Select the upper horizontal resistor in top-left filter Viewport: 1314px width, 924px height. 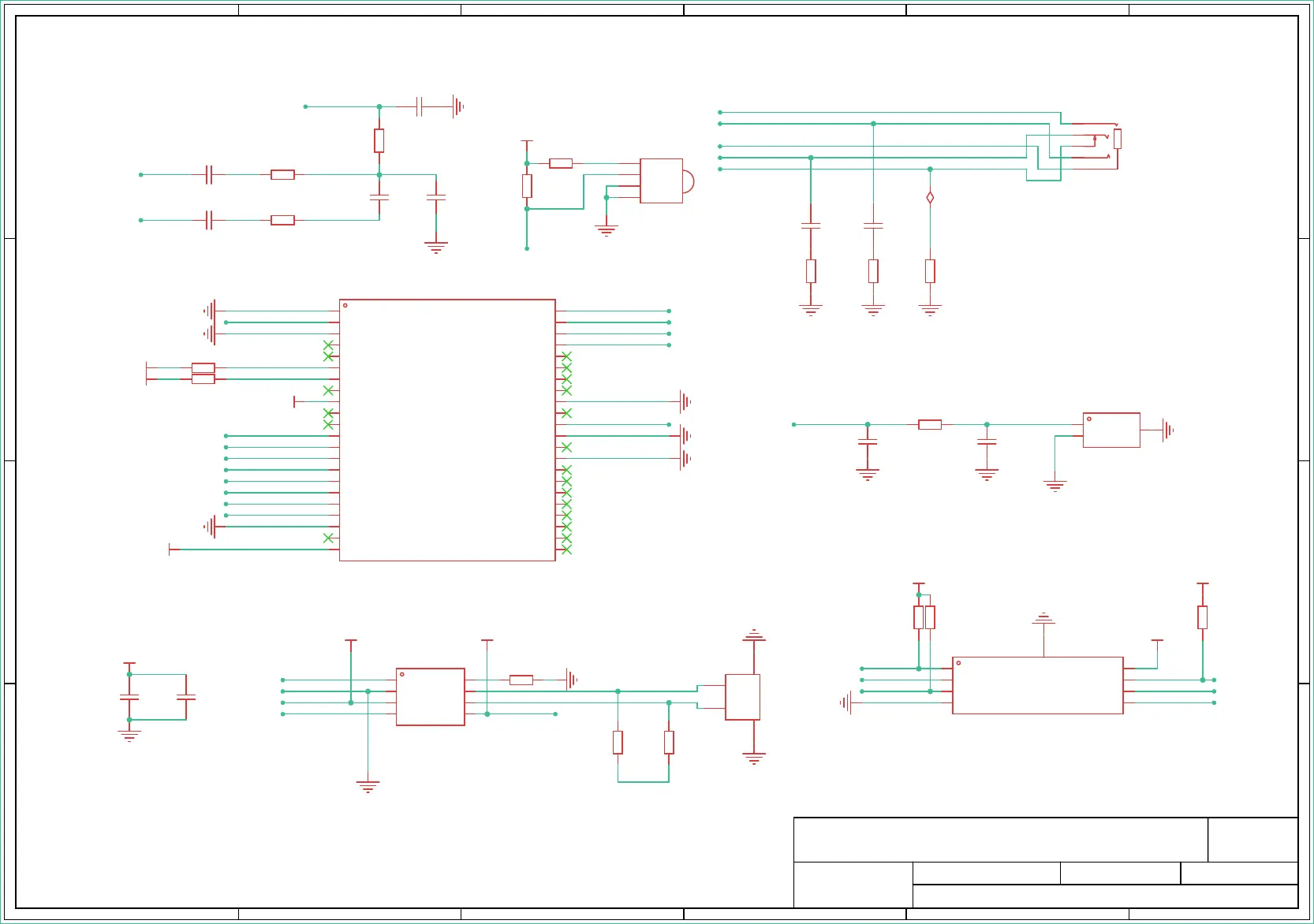click(x=282, y=174)
